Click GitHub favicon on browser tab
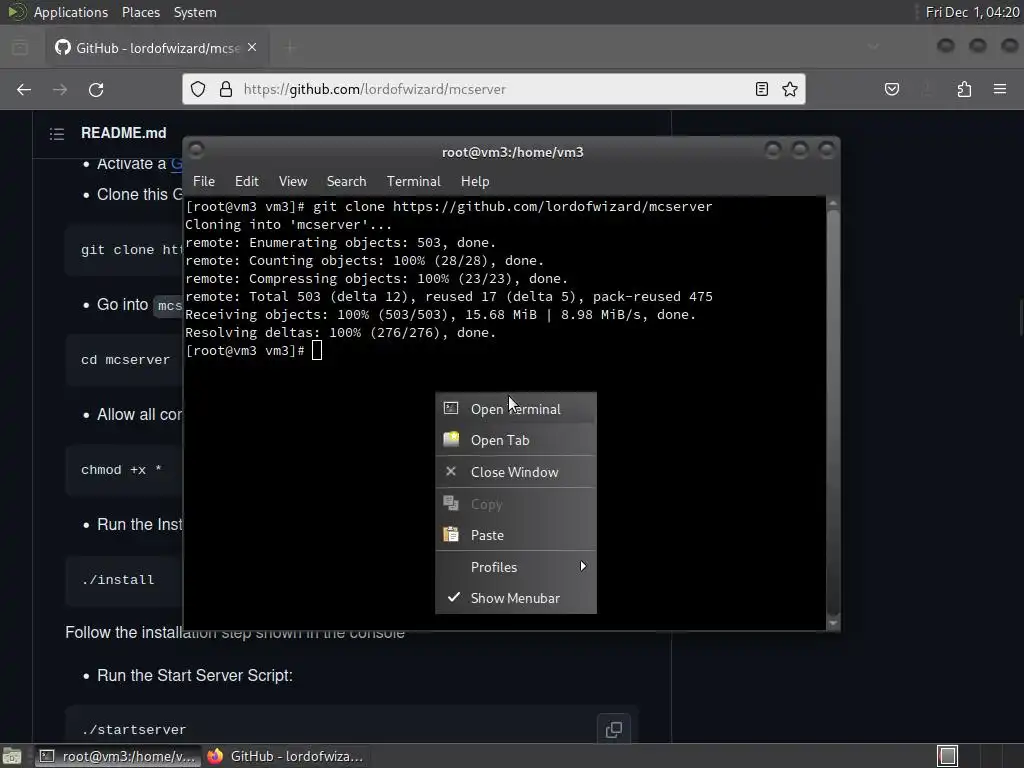Screen dimensions: 1024x768 click(x=63, y=48)
